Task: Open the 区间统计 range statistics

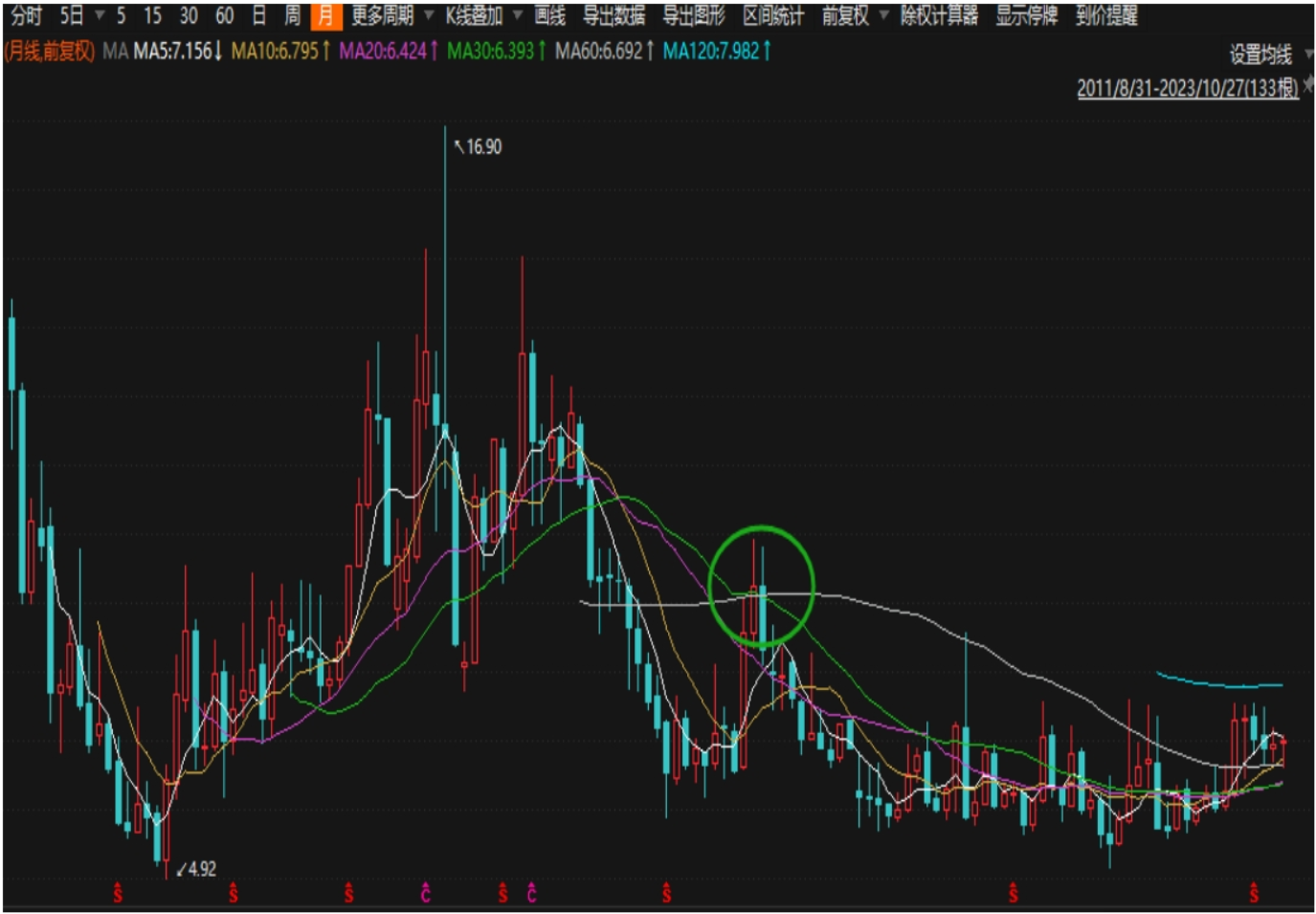Action: point(773,15)
